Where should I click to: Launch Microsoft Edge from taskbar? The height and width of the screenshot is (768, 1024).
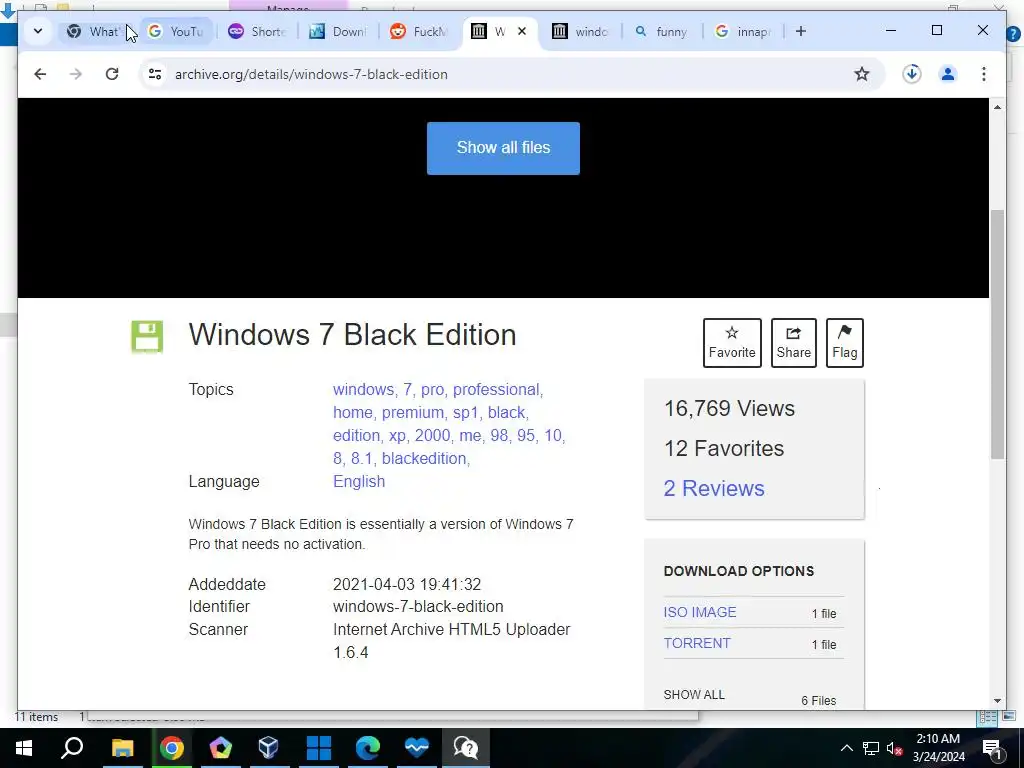coord(368,748)
